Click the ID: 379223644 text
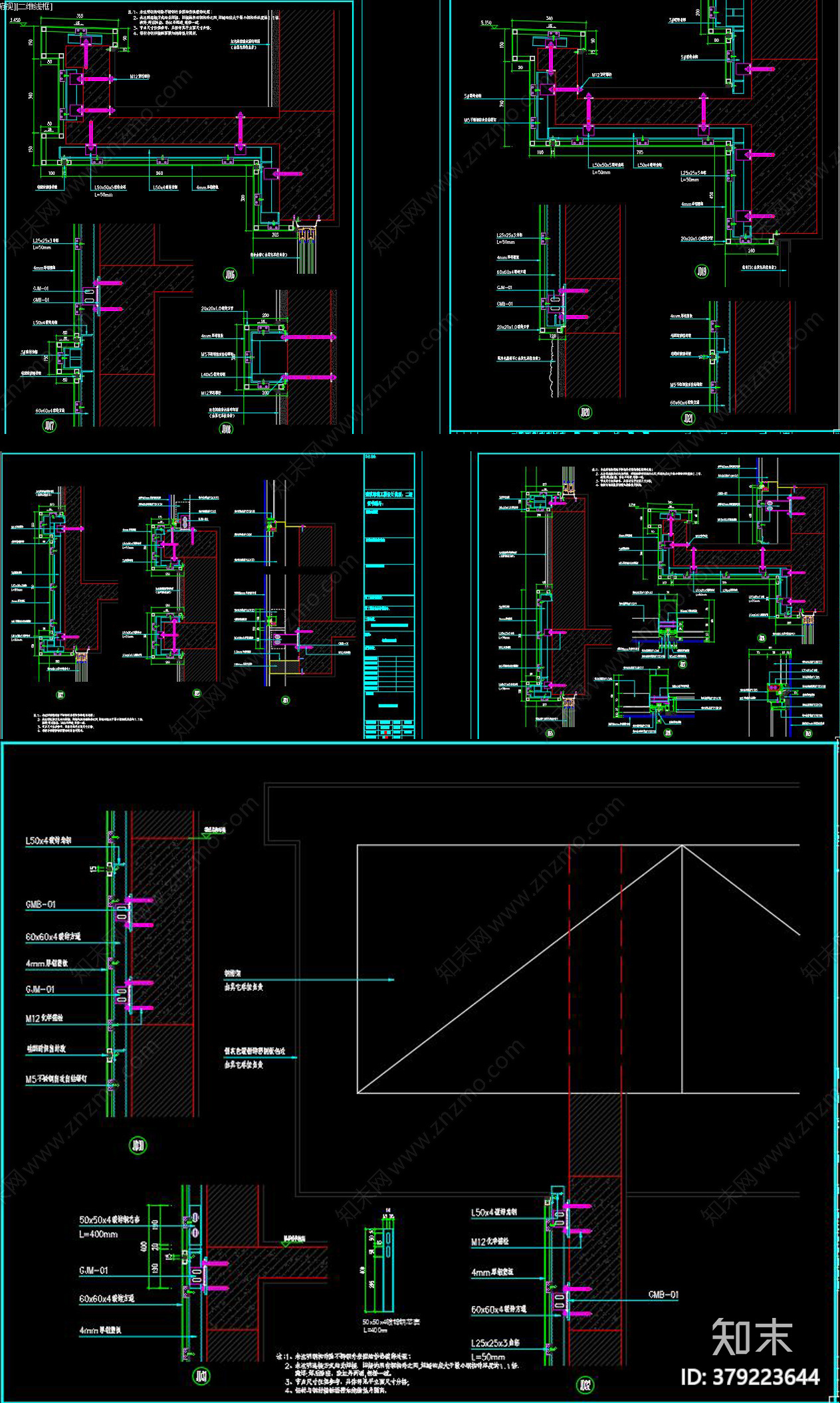This screenshot has height=1403, width=840. pos(750,1377)
